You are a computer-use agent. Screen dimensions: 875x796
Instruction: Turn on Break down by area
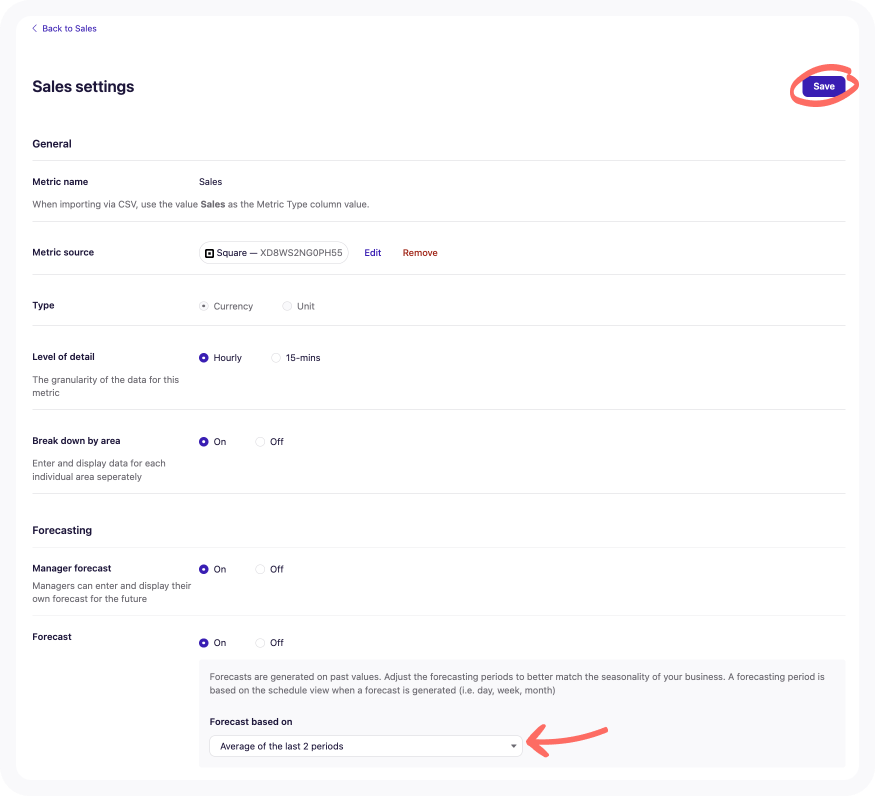click(204, 442)
